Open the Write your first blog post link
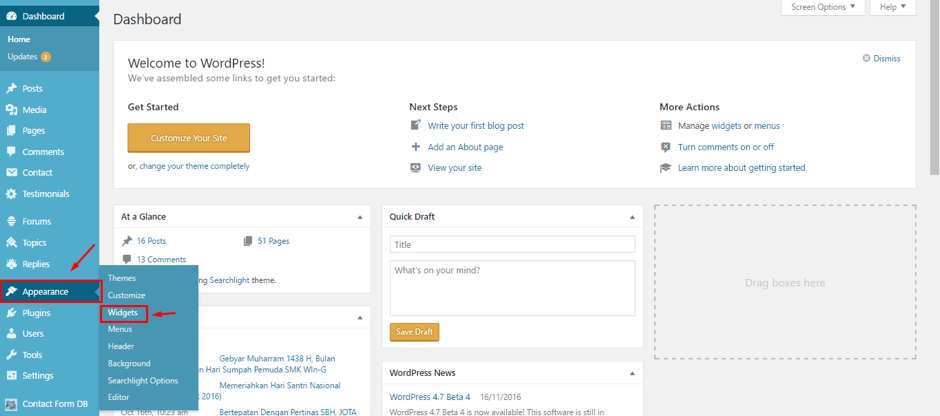The image size is (940, 416). click(476, 126)
